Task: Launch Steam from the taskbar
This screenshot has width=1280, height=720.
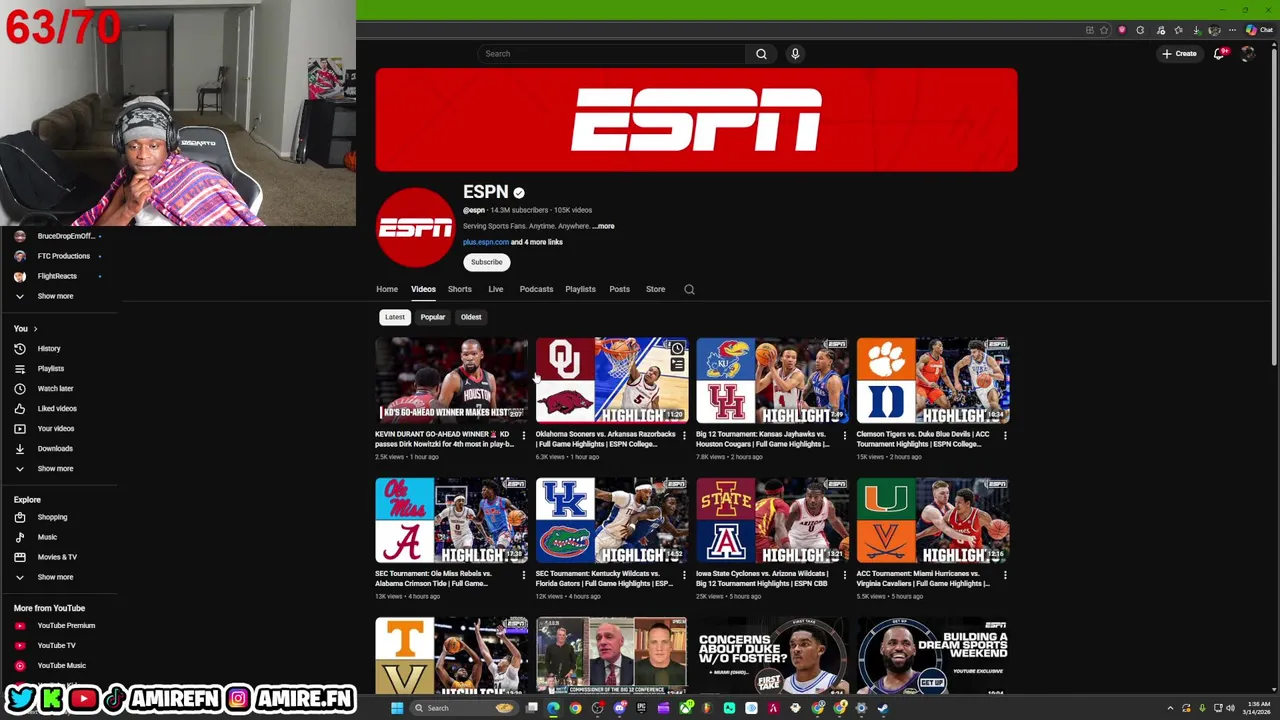Action: (883, 708)
